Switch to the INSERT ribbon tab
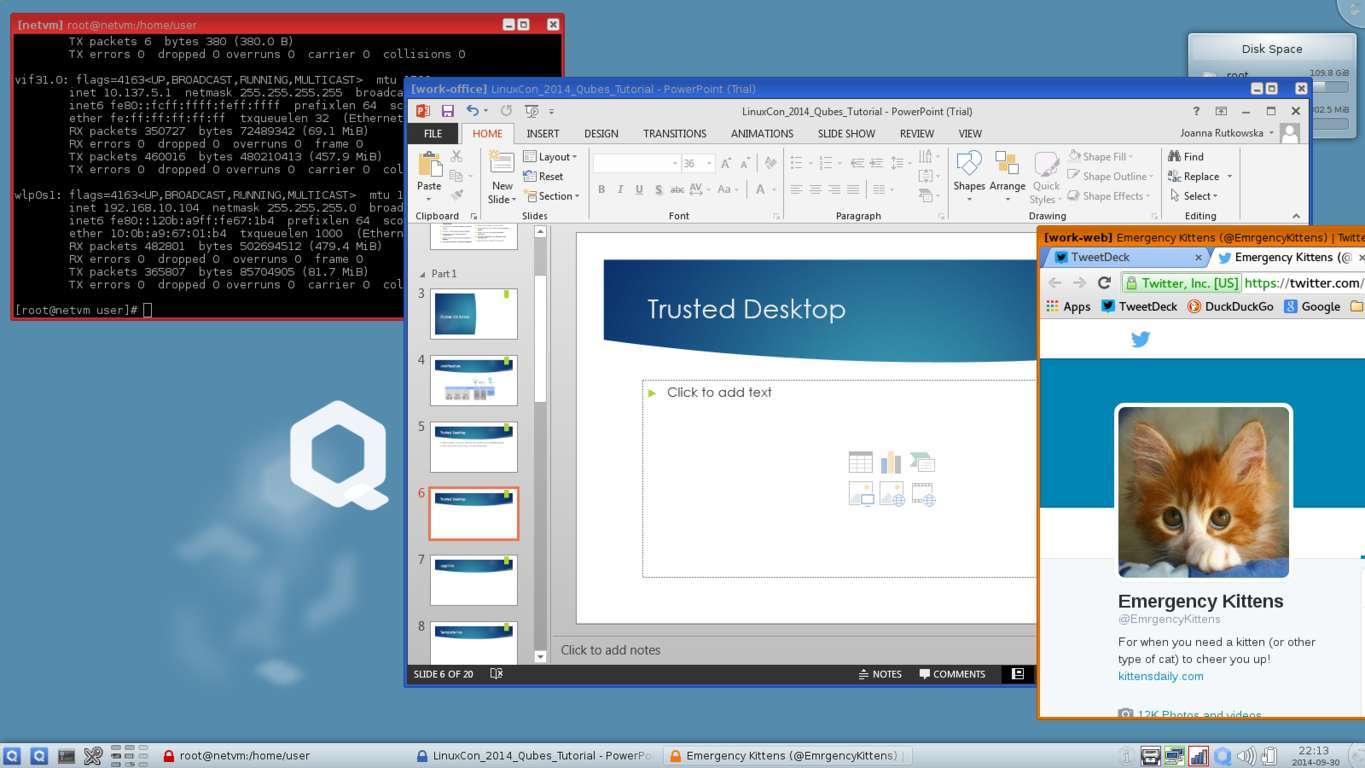This screenshot has width=1365, height=768. [x=543, y=133]
